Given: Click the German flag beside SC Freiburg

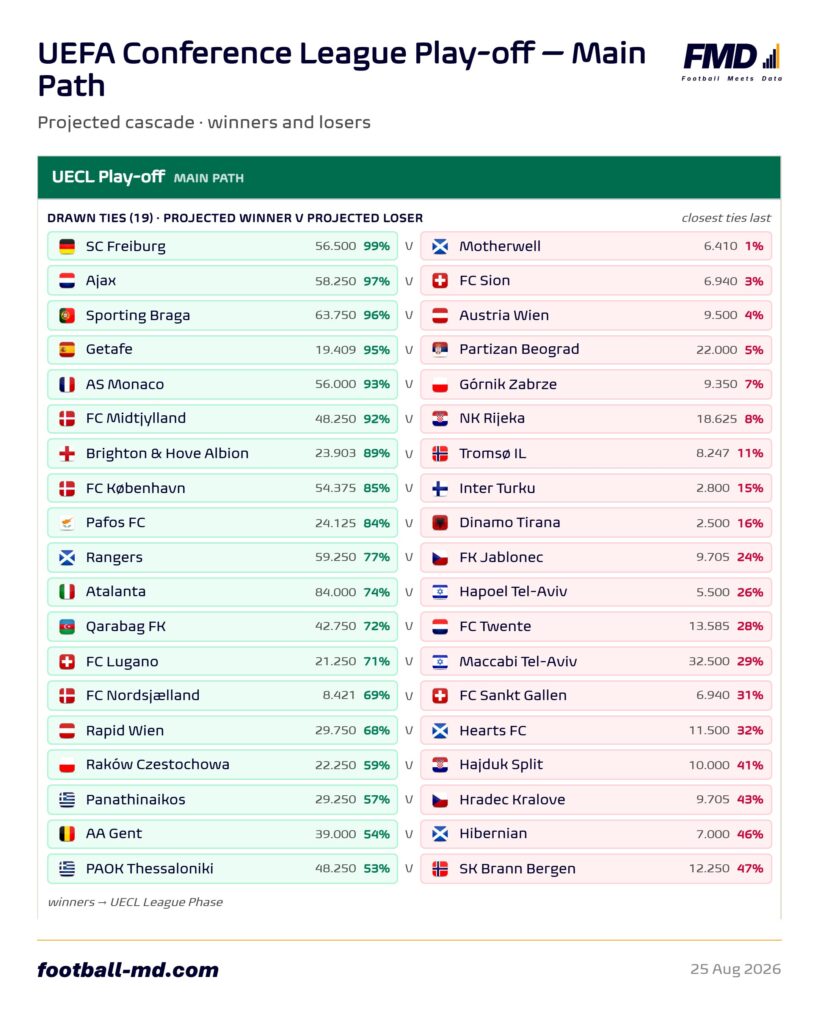Looking at the screenshot, I should (x=67, y=246).
